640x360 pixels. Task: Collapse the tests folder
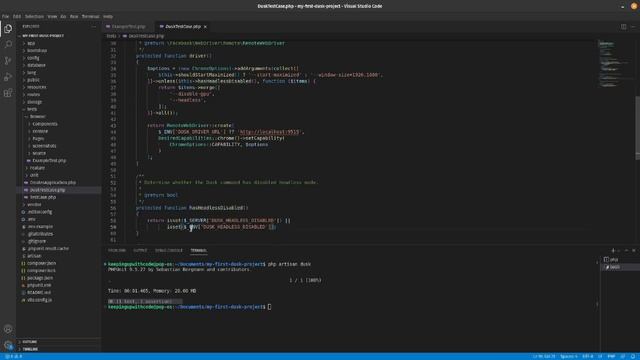(x=31, y=109)
